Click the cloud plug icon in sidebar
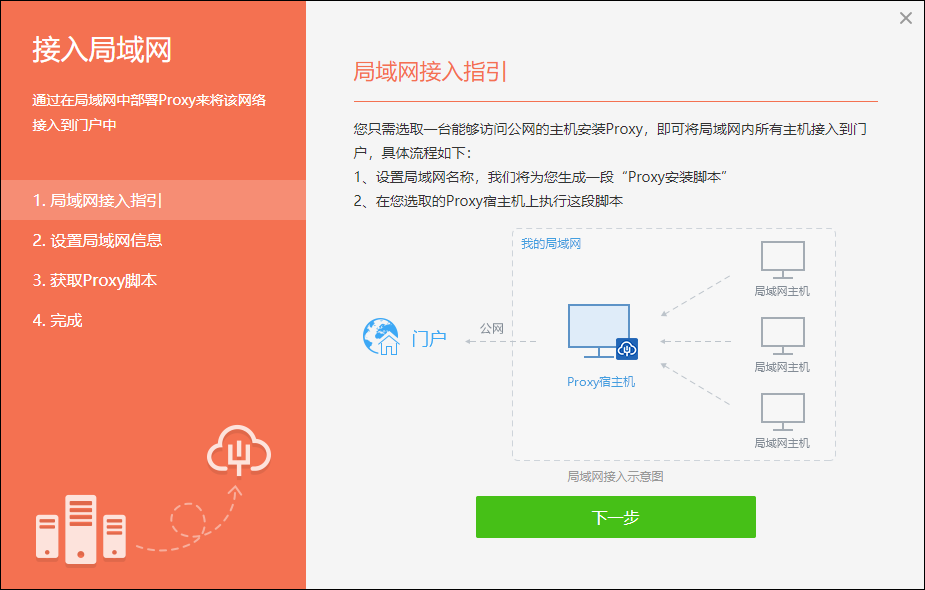The width and height of the screenshot is (925, 590). click(x=239, y=450)
